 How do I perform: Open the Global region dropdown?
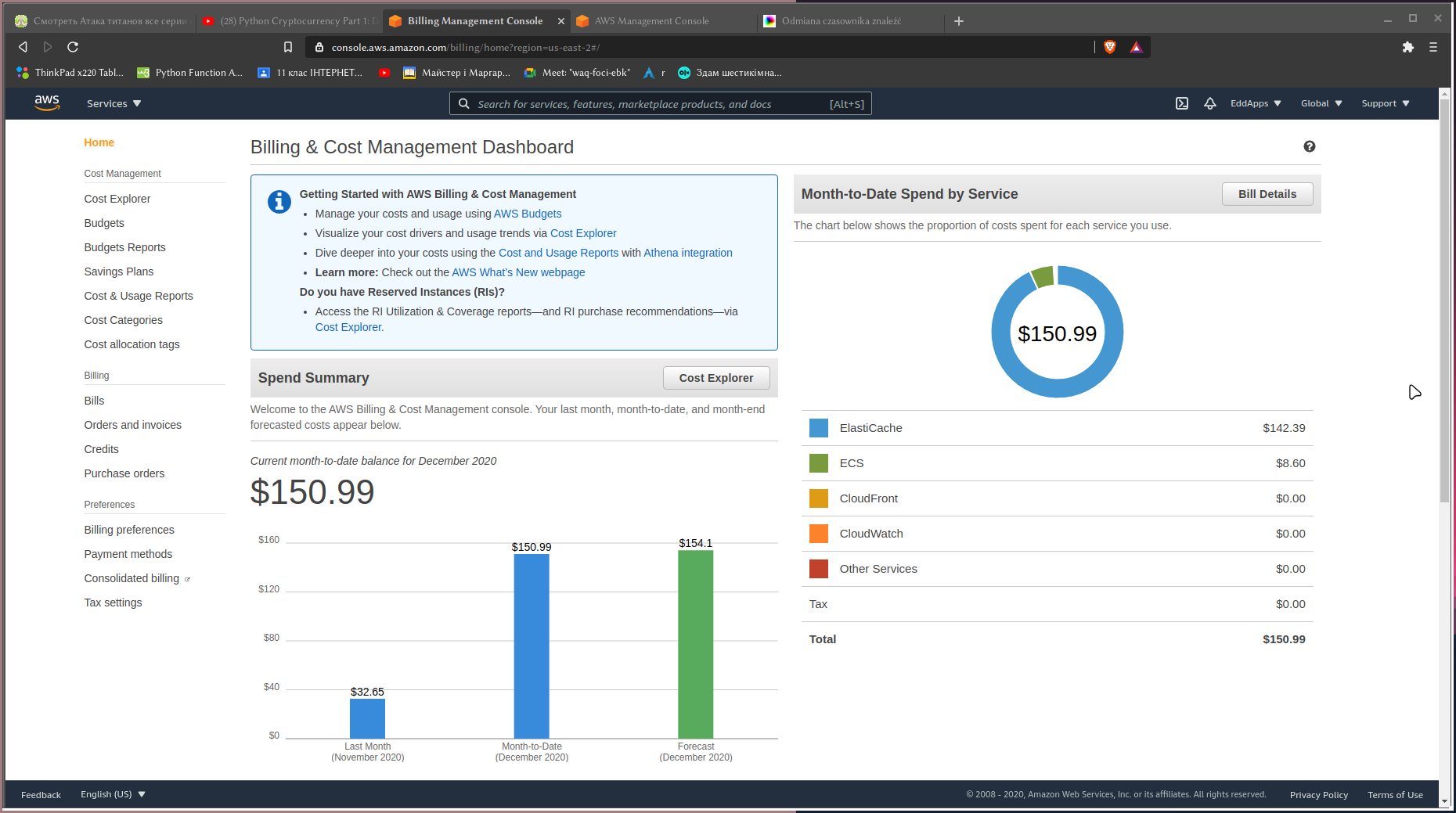tap(1321, 103)
